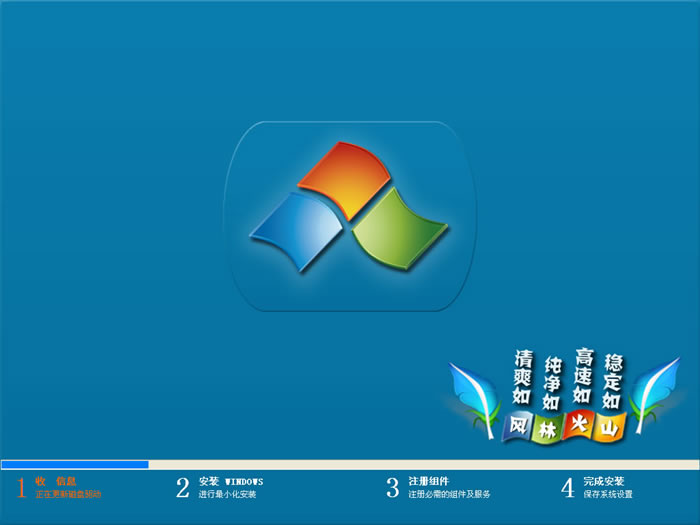Click the green 林 flag tile
700x525 pixels.
[x=548, y=429]
